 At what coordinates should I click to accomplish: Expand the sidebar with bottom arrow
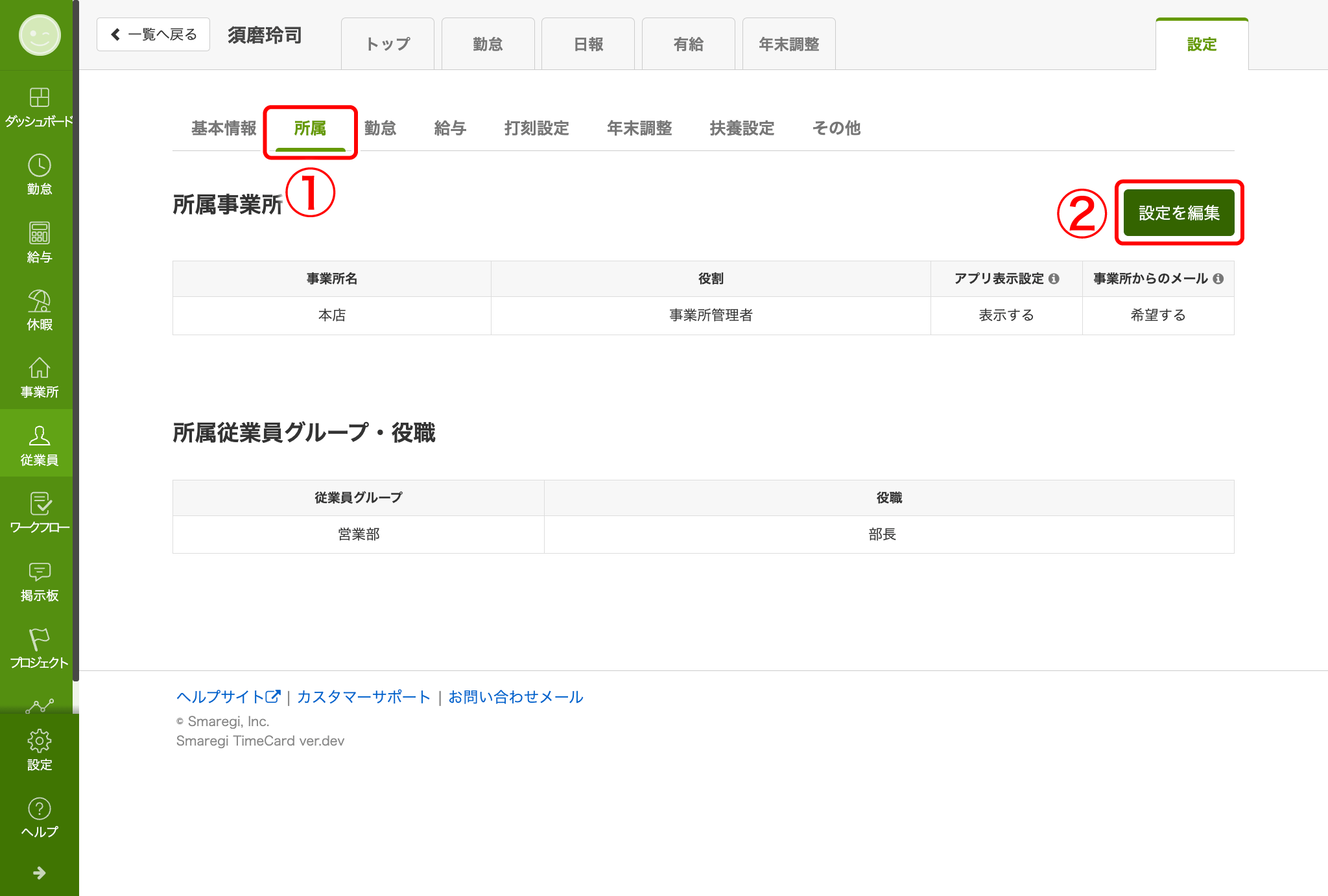pyautogui.click(x=39, y=873)
